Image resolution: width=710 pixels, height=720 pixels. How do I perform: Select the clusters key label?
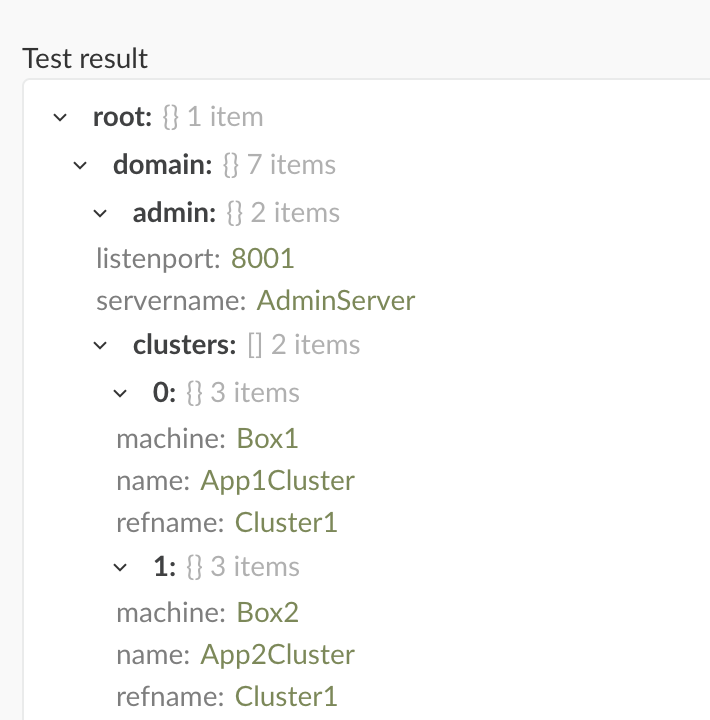pyautogui.click(x=185, y=344)
